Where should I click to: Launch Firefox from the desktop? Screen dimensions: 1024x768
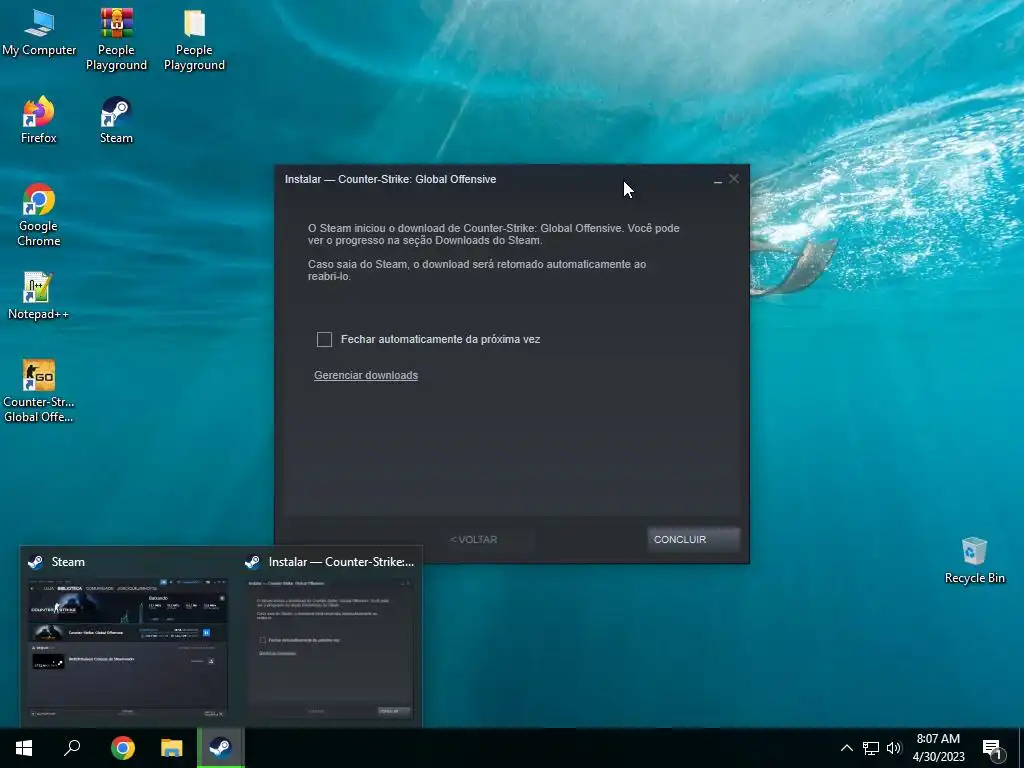[39, 120]
